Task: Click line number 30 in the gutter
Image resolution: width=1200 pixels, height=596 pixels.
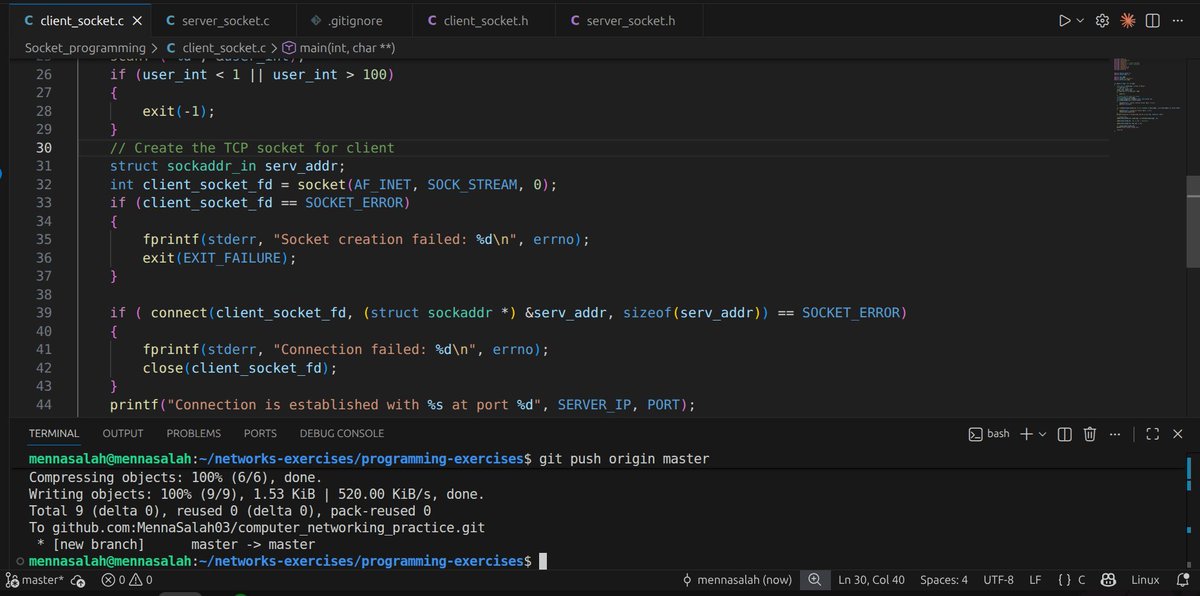Action: coord(43,148)
